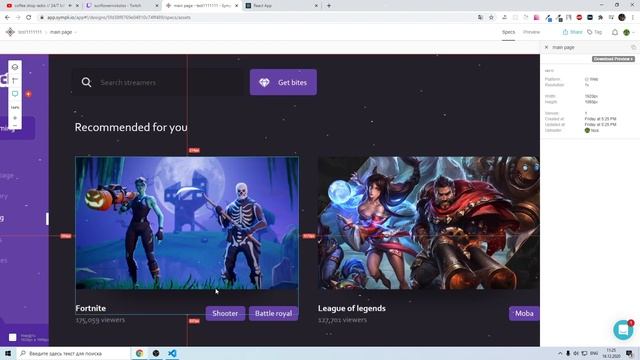Image resolution: width=640 pixels, height=360 pixels.
Task: Click the League of legends title text
Action: pos(351,308)
